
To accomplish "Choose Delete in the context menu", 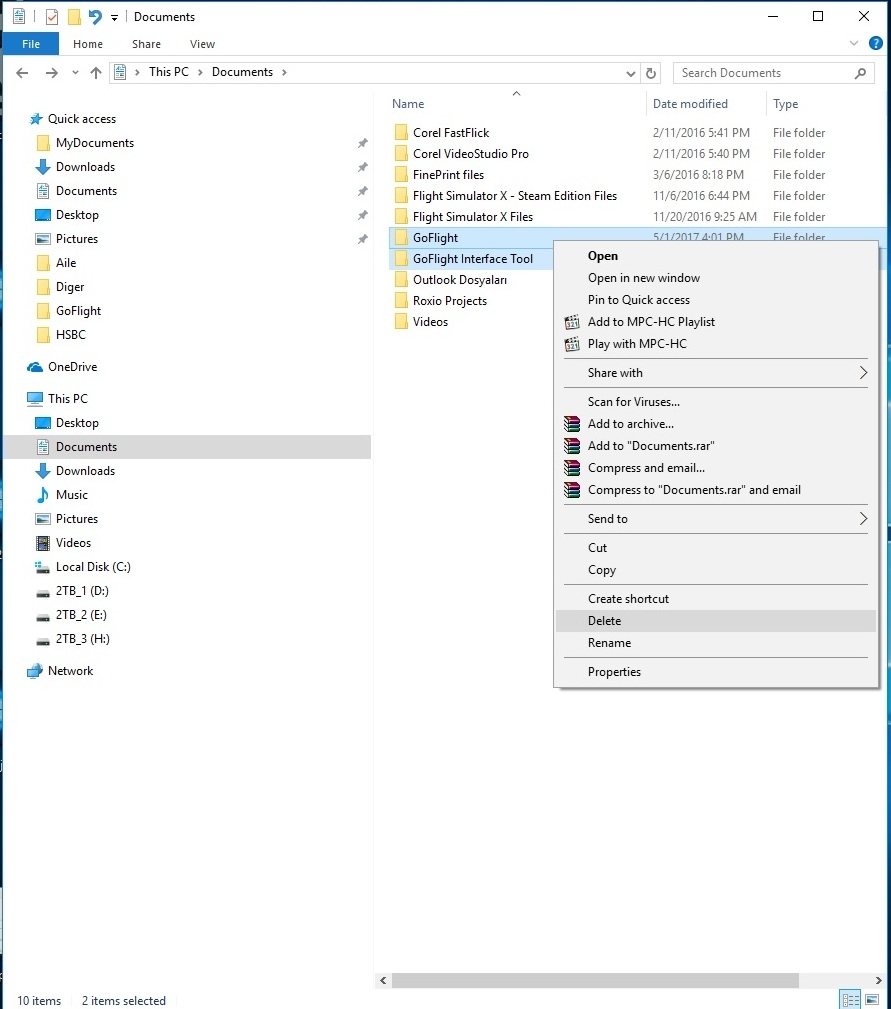I will pos(715,621).
